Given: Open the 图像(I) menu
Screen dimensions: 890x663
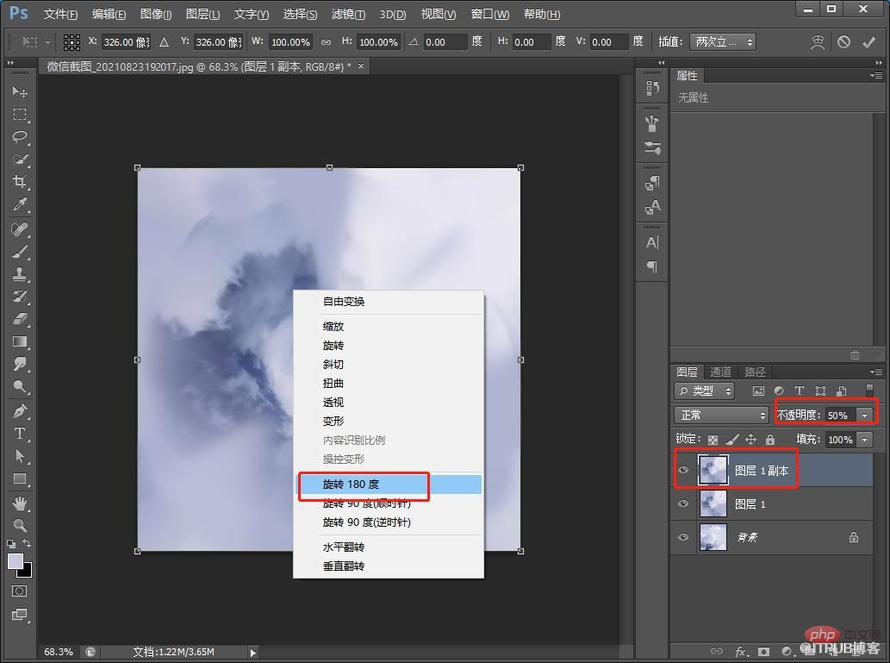Looking at the screenshot, I should pos(156,14).
